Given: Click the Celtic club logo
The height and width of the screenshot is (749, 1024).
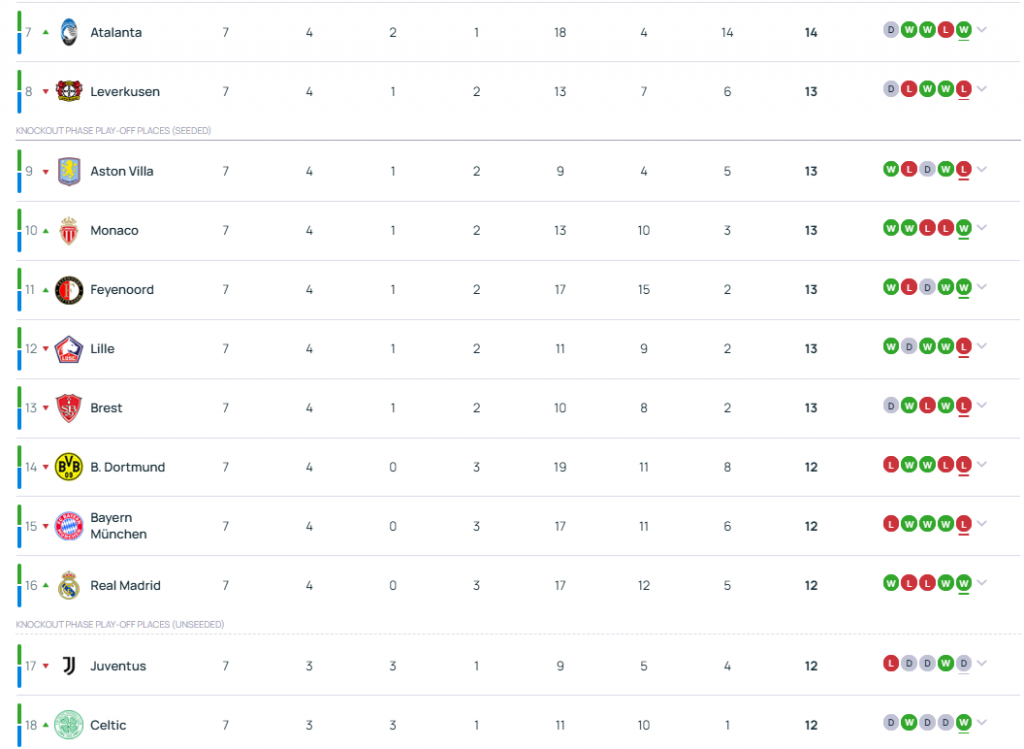Looking at the screenshot, I should (x=69, y=725).
